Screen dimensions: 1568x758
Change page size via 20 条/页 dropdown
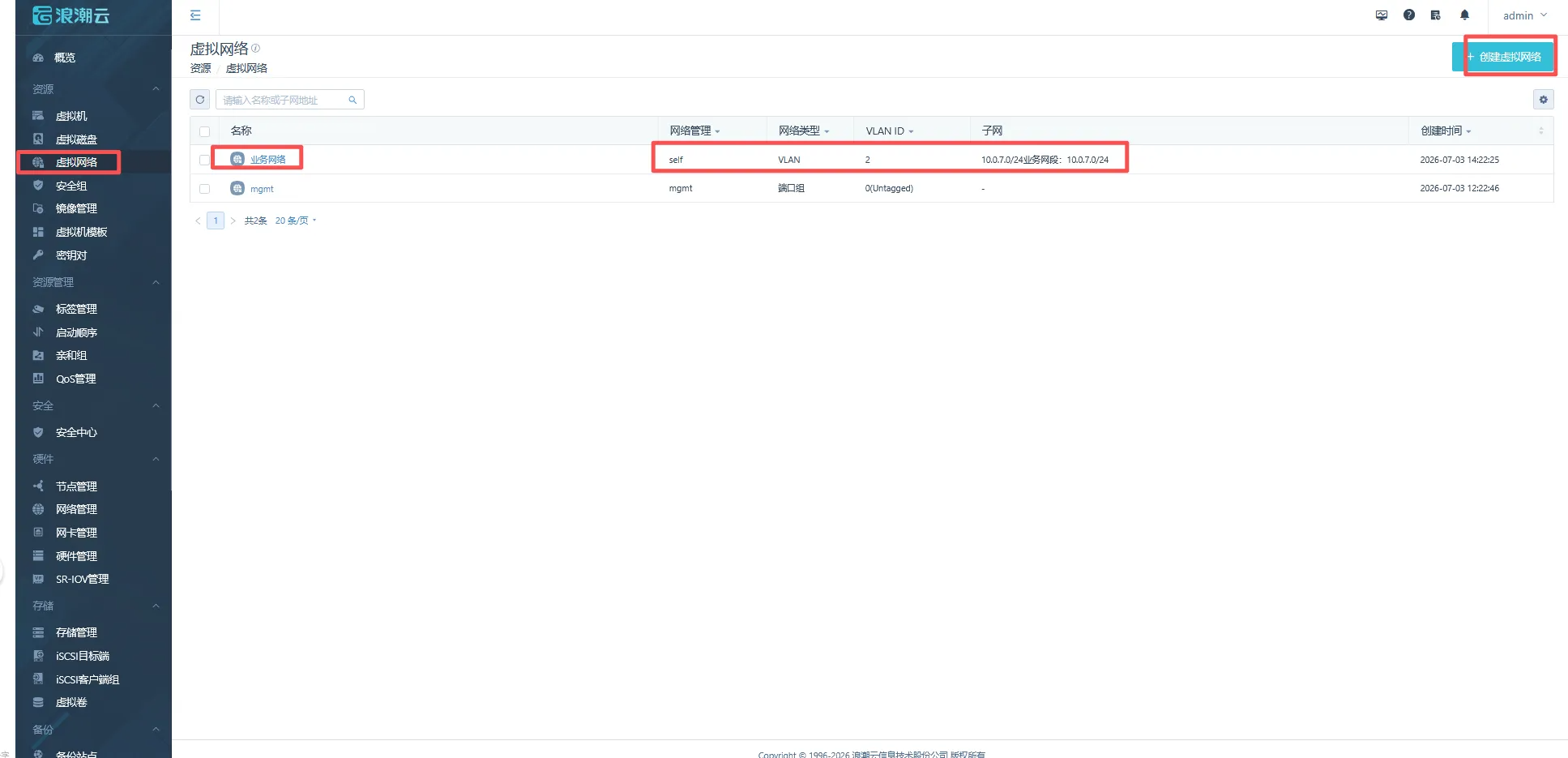tap(296, 221)
